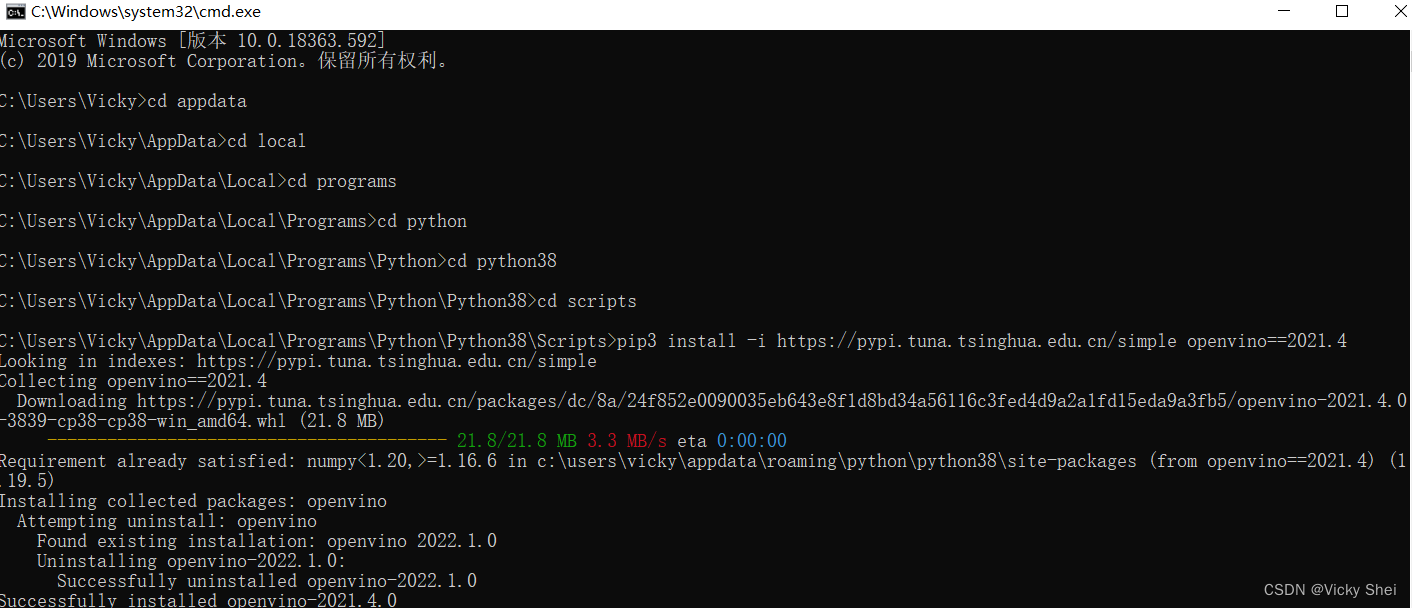Maximize the Command Prompt window
Image resolution: width=1412 pixels, height=608 pixels.
(x=1342, y=12)
